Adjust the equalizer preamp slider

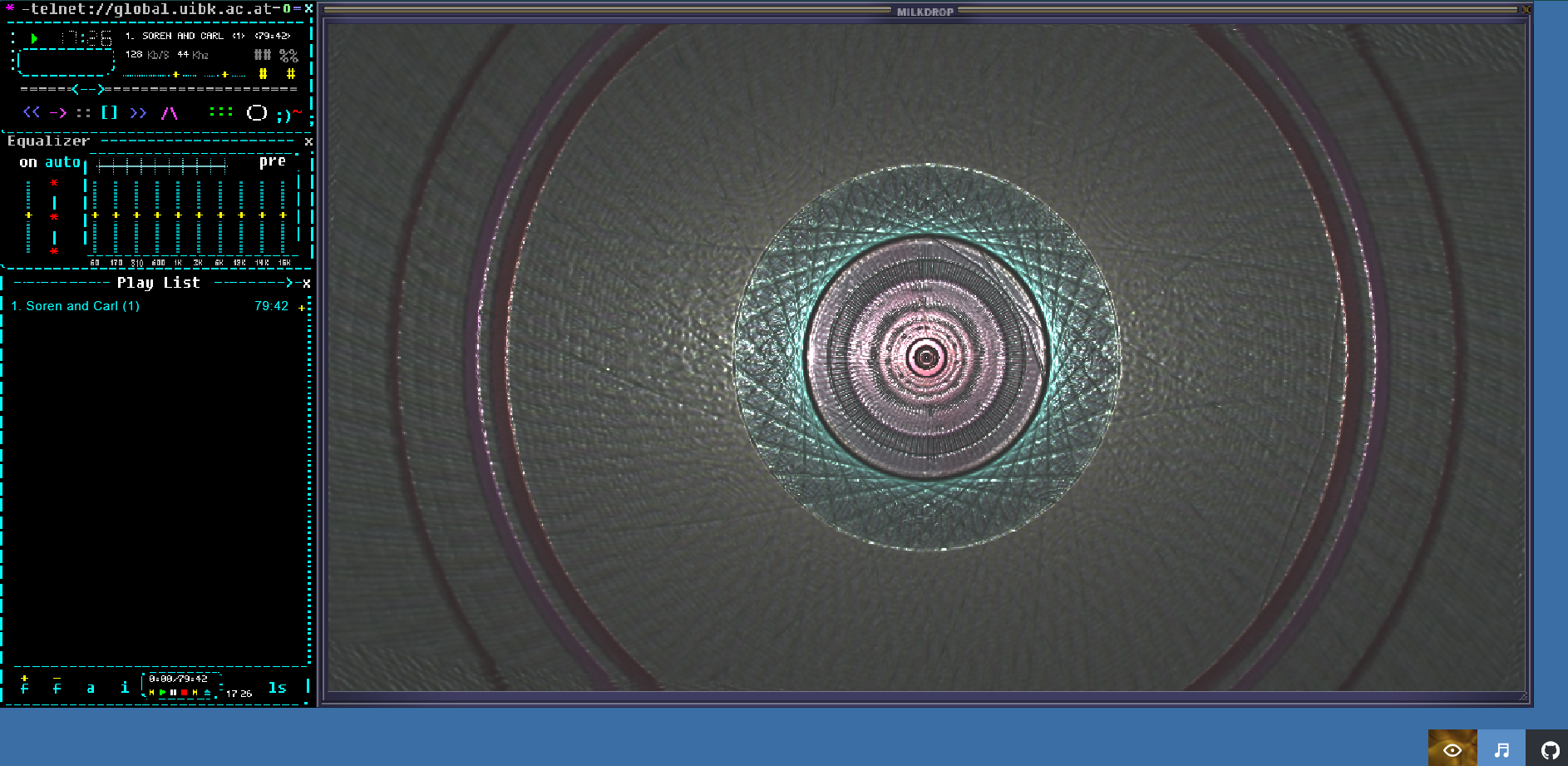(x=28, y=215)
